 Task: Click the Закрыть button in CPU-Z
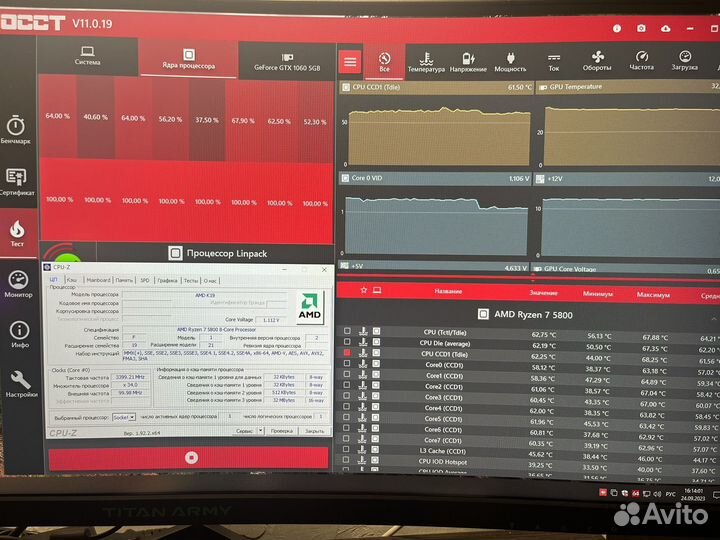(x=315, y=431)
